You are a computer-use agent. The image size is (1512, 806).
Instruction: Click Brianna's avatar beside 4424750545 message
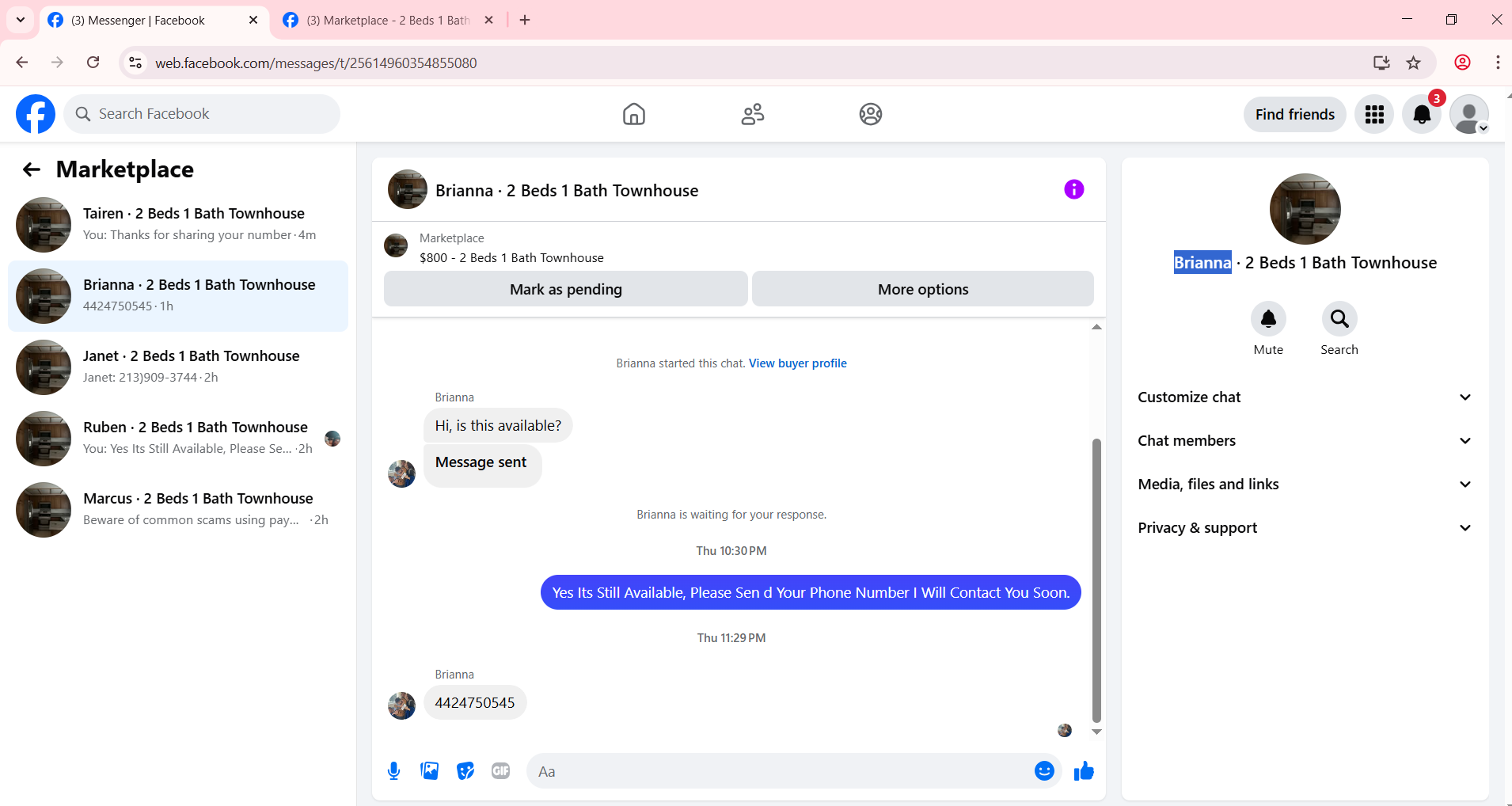[x=401, y=705]
